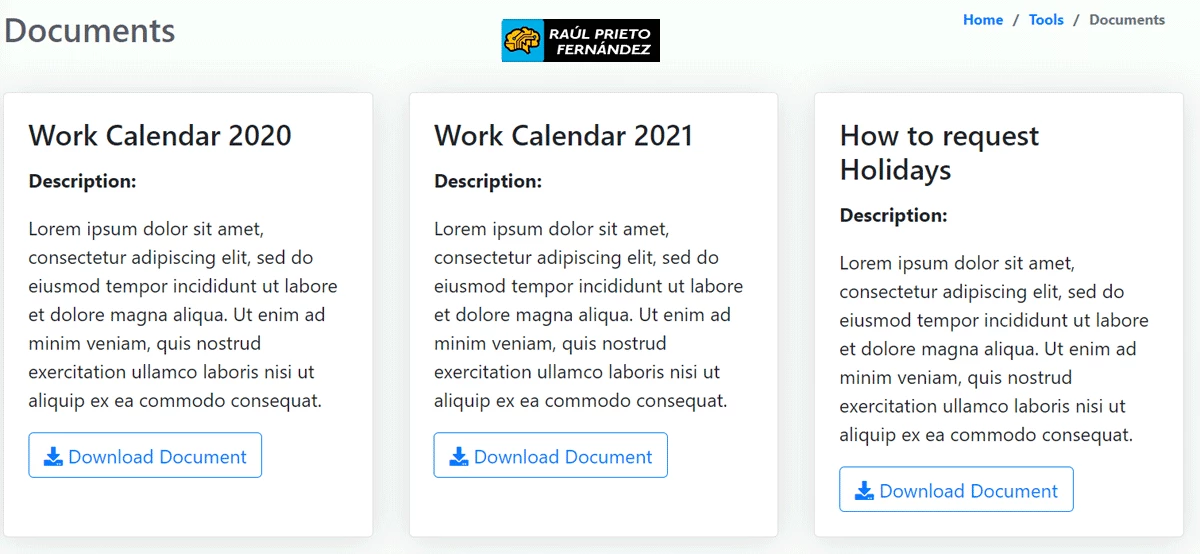Click the Lorem ipsum paragraph in the Work Calendar 2020 card
Viewport: 1200px width, 554px height.
click(x=183, y=315)
